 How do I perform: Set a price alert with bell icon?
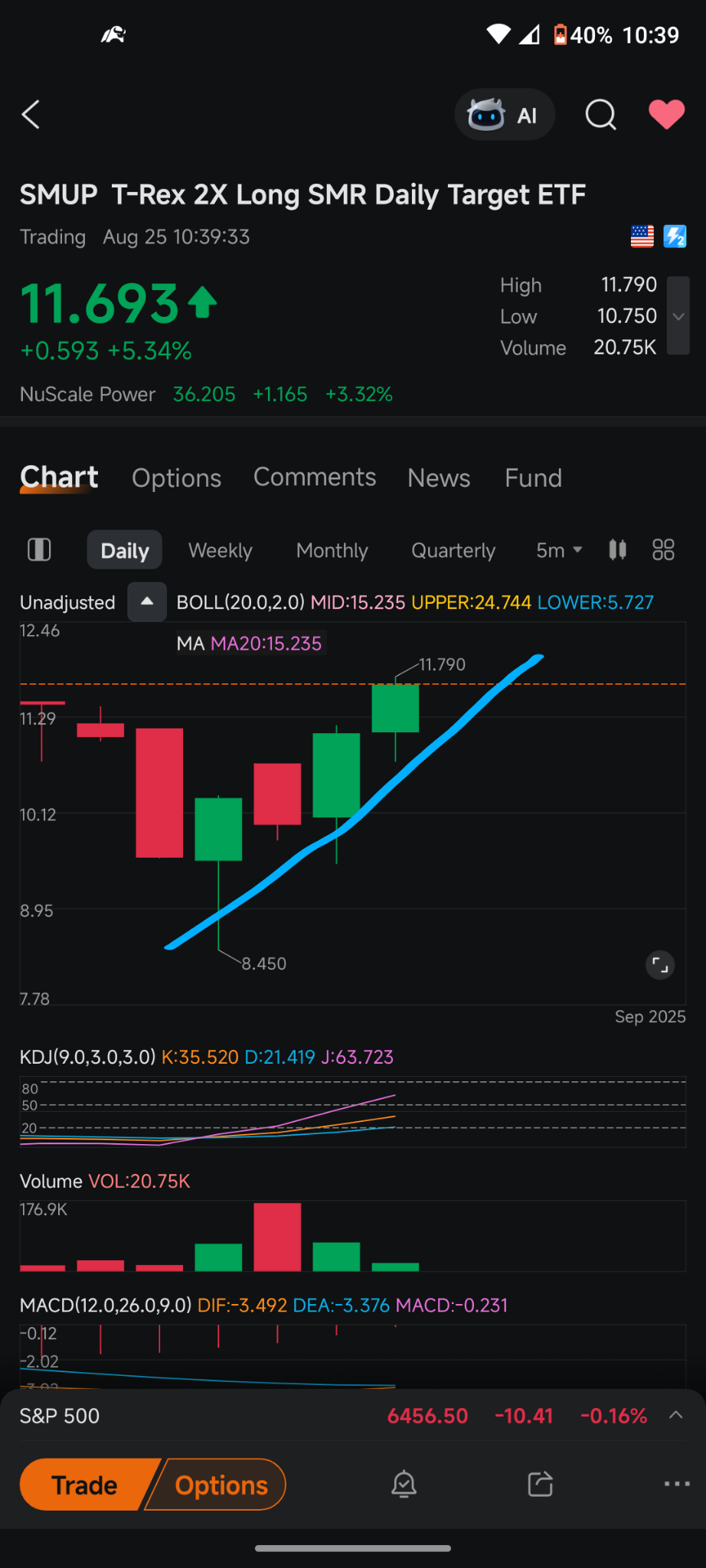pos(404,1485)
